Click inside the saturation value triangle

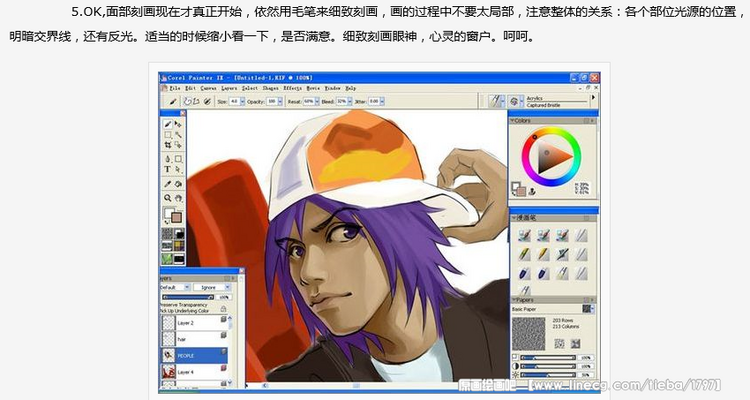coord(550,156)
